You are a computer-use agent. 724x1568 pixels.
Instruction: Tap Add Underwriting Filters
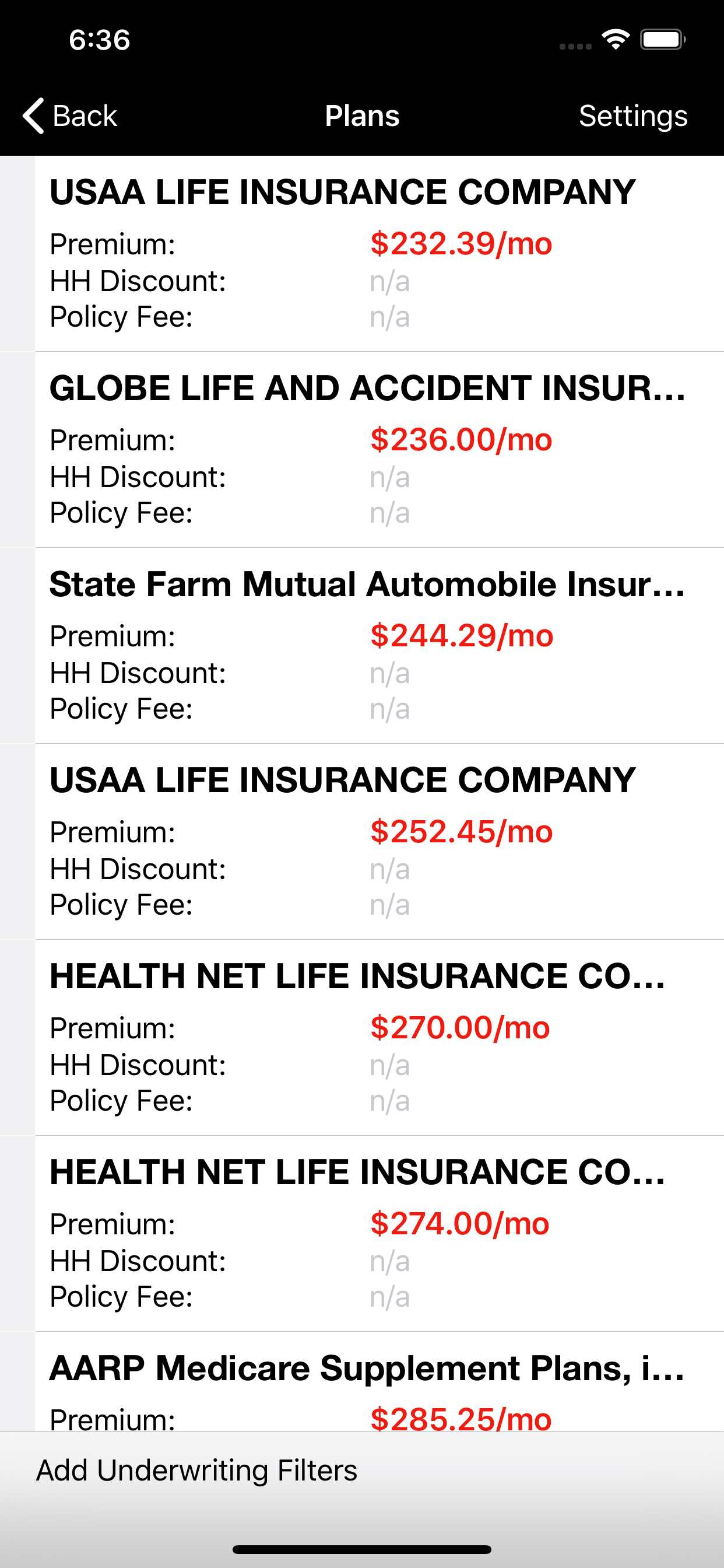(196, 1471)
